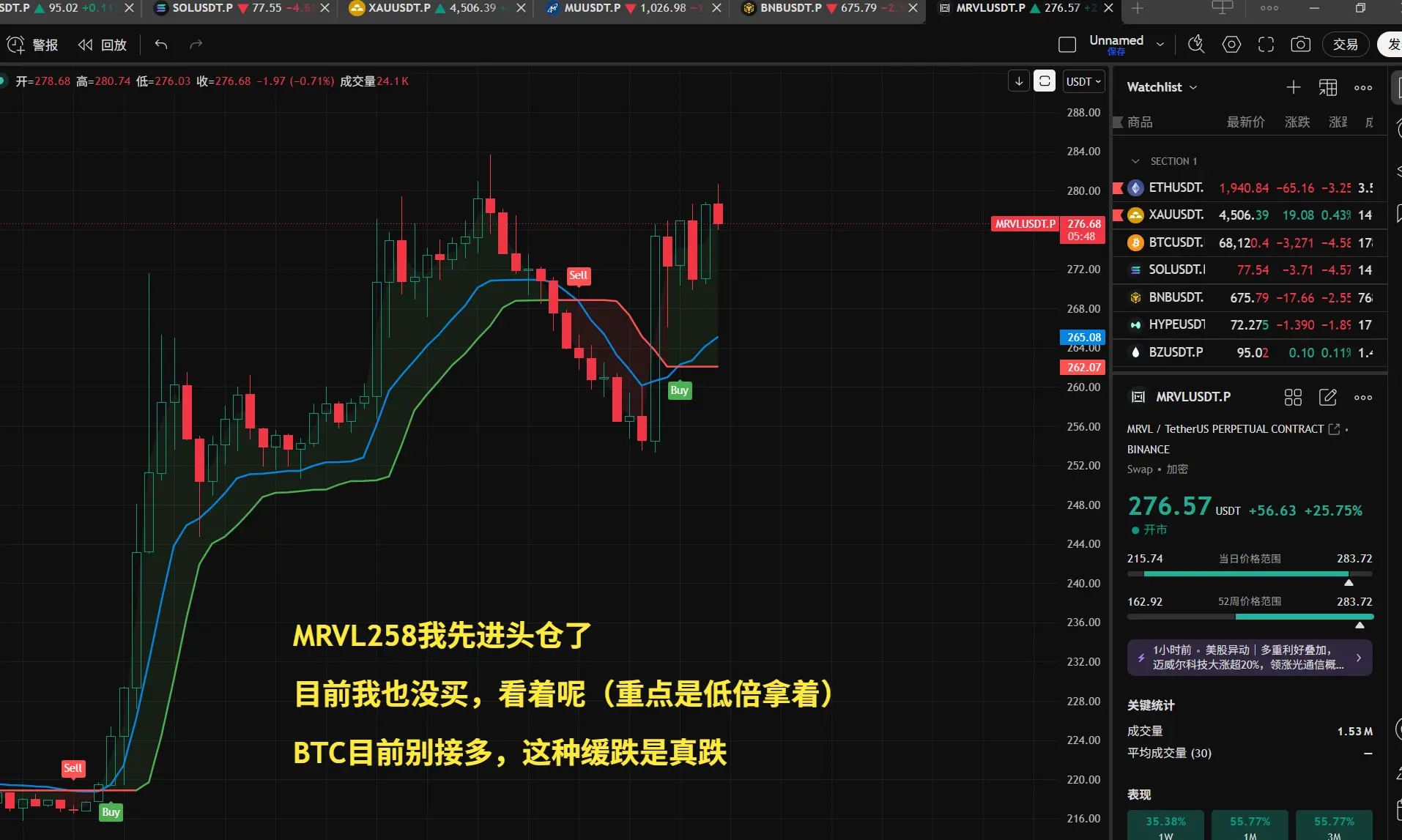Collapse SECTION 1 in the Watchlist
Screen dimensions: 1402x840
click(x=1135, y=161)
